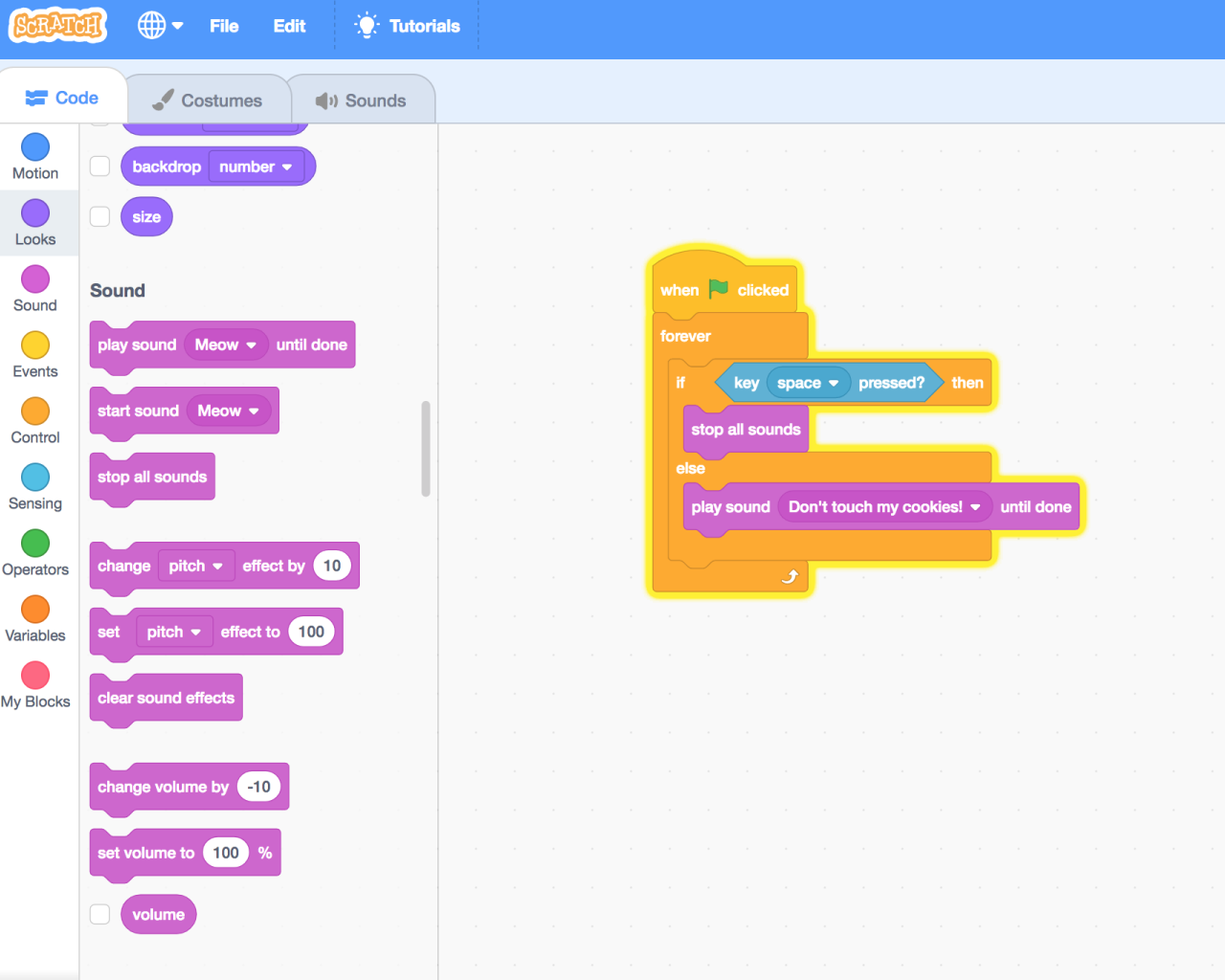Expand the language selector arrow

(177, 26)
